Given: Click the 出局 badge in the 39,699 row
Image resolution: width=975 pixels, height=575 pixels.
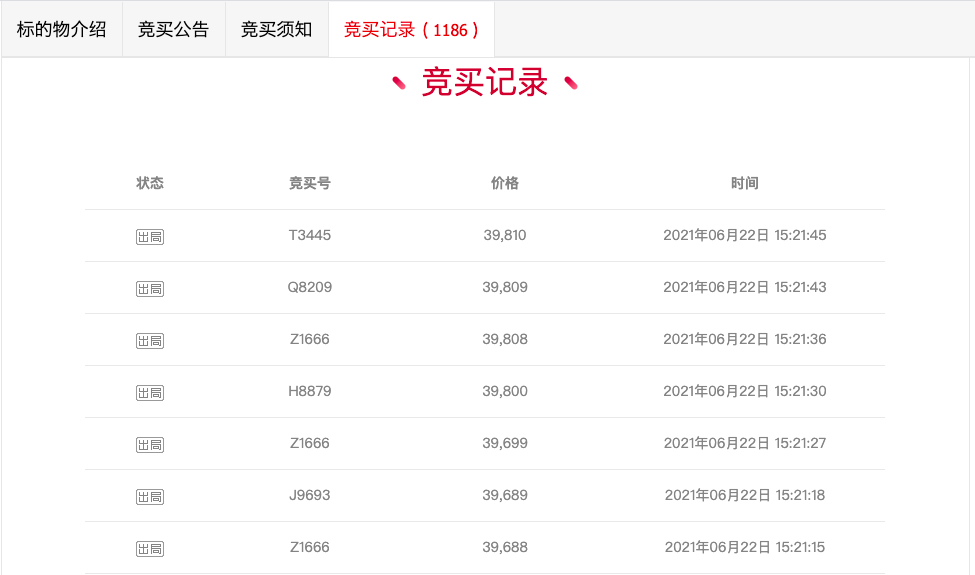Looking at the screenshot, I should (x=150, y=445).
